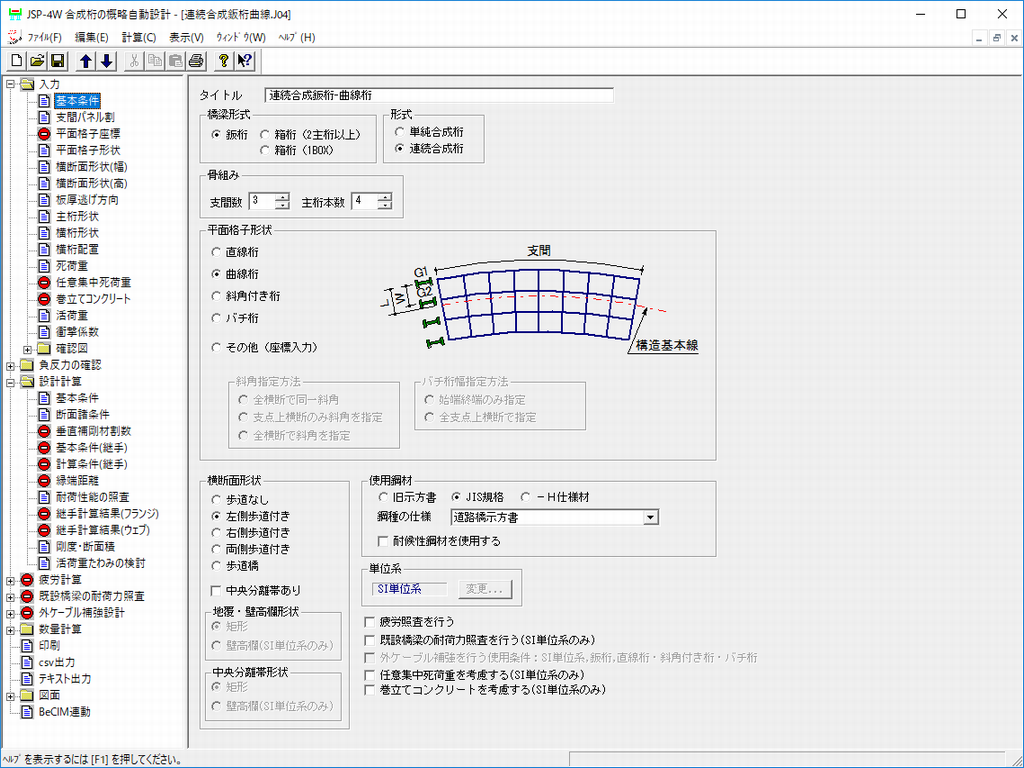Check 耐候性鋼材を使用する option
The width and height of the screenshot is (1024, 768).
click(384, 541)
